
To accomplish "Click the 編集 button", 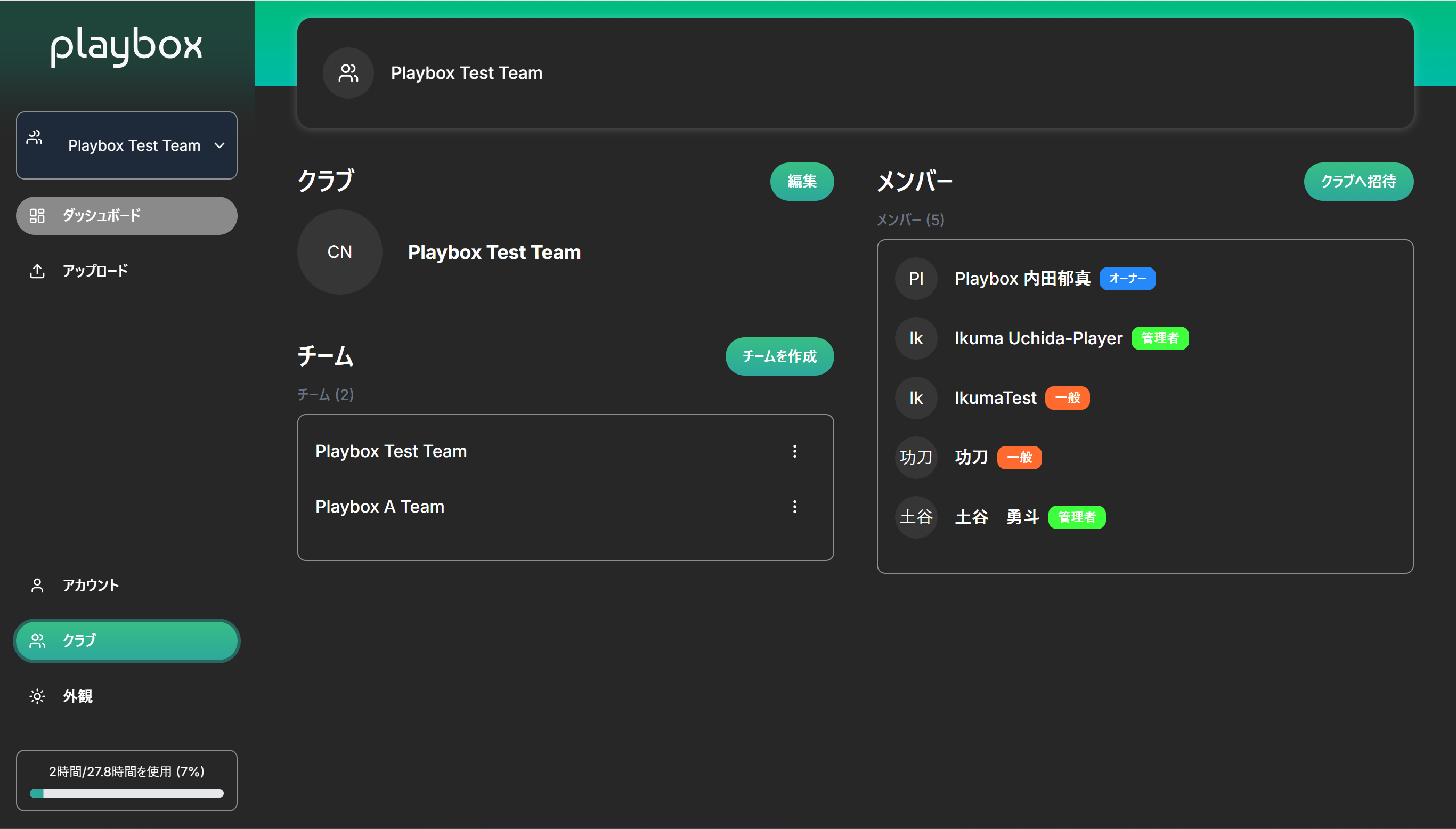I will point(801,181).
